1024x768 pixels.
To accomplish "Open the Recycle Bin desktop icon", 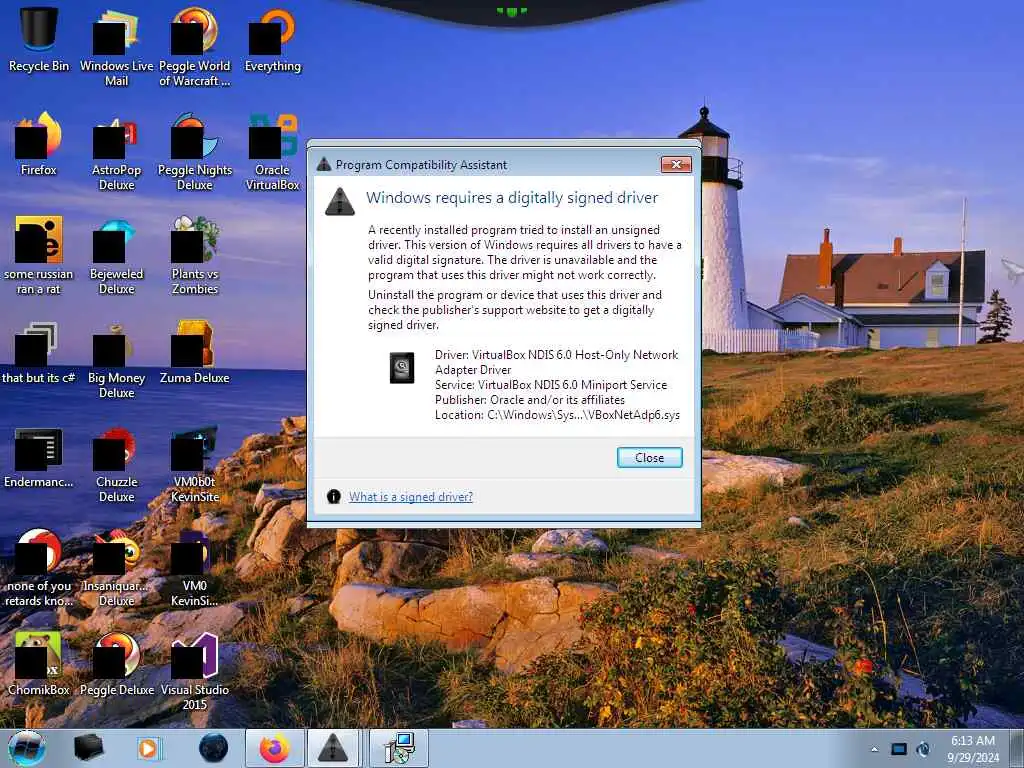I will (x=39, y=39).
